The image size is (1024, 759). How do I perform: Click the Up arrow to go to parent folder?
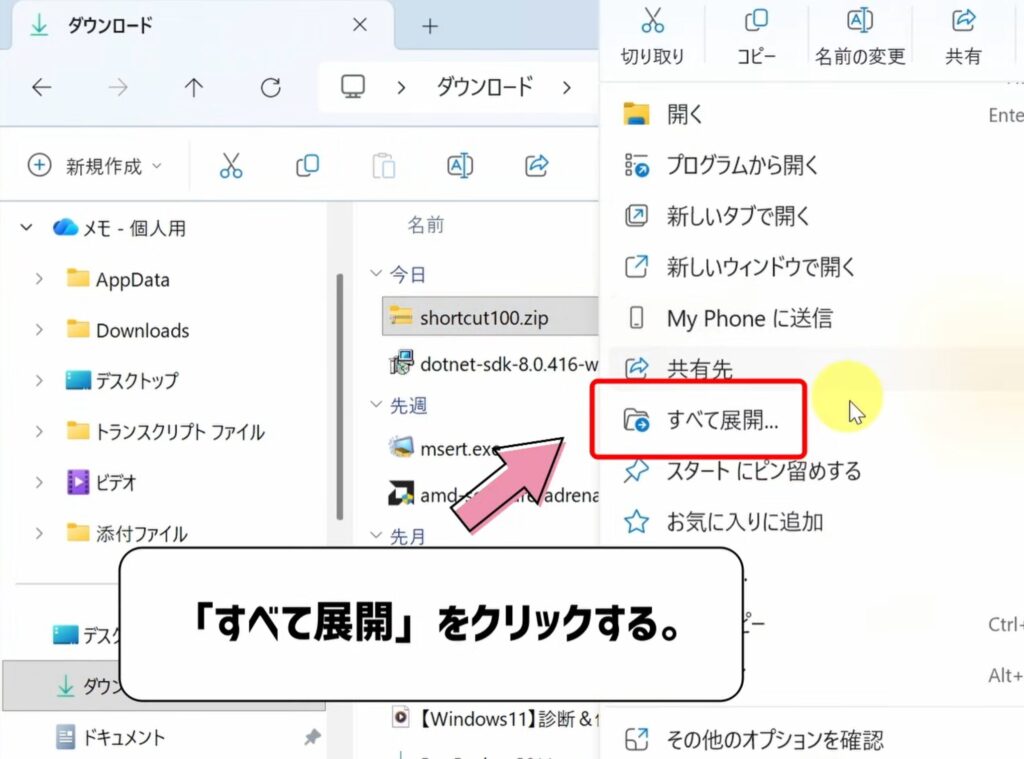[193, 88]
